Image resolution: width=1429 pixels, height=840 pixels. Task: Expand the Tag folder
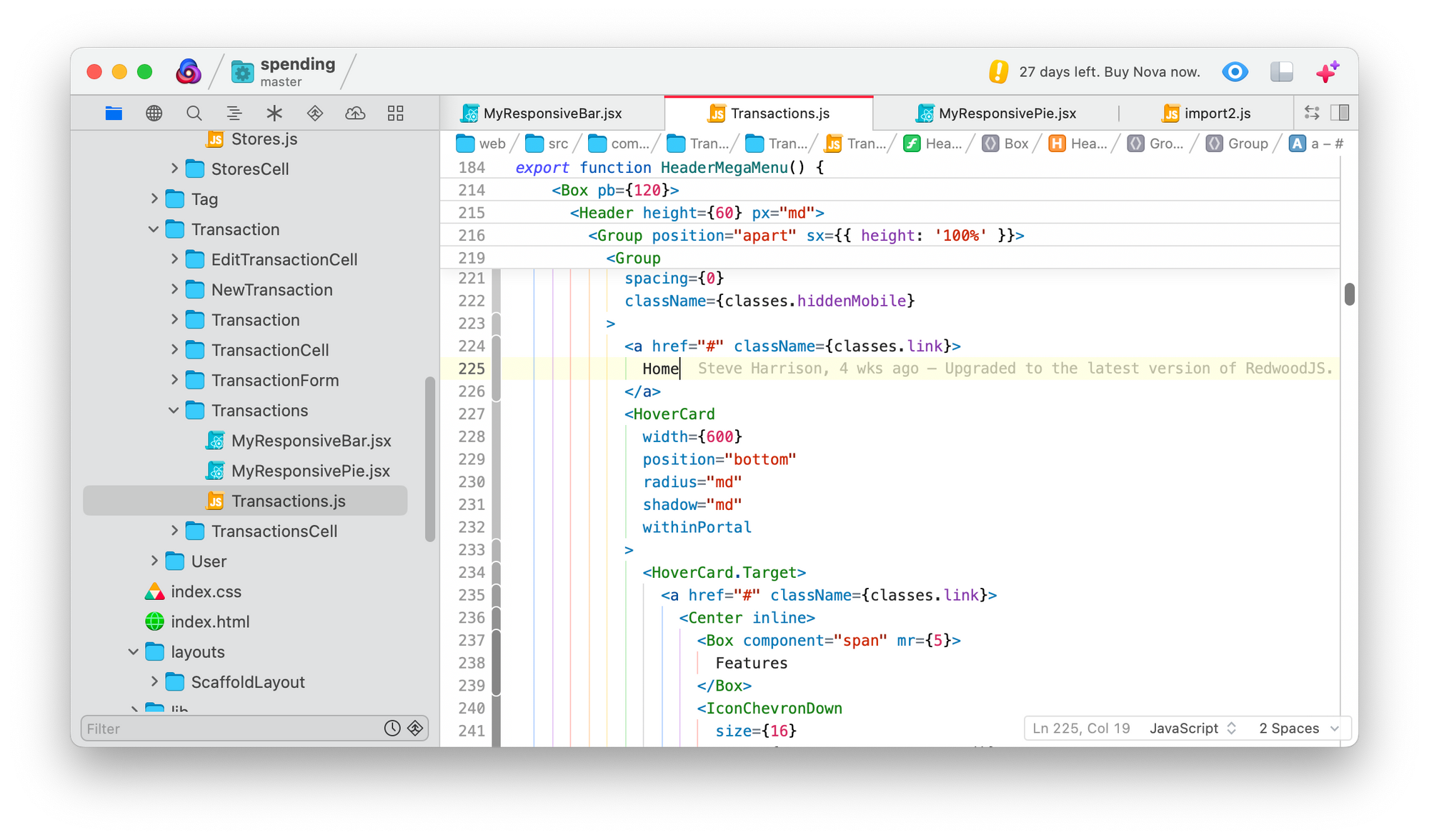point(154,199)
